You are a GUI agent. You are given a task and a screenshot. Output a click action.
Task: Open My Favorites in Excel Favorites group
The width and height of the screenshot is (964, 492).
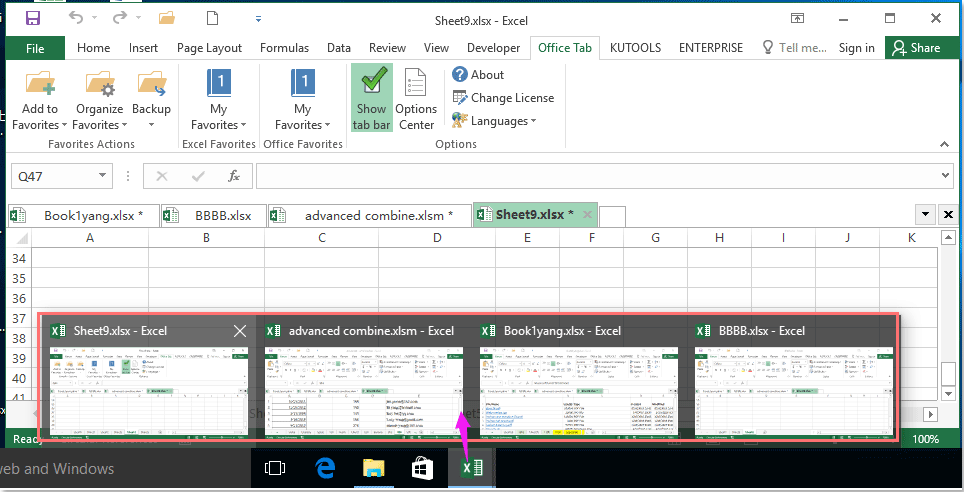[x=218, y=100]
